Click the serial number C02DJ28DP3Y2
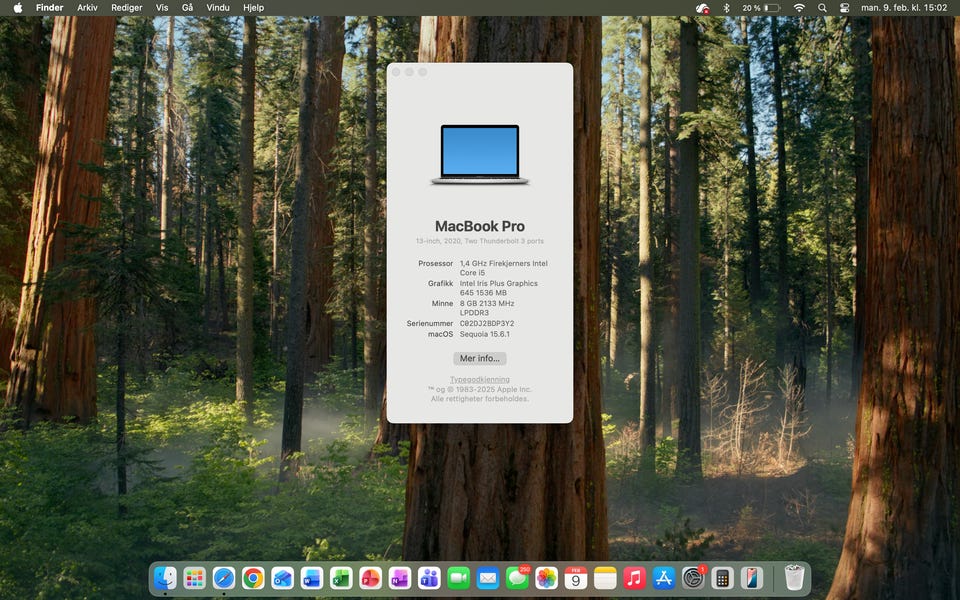This screenshot has height=600, width=960. pos(487,323)
